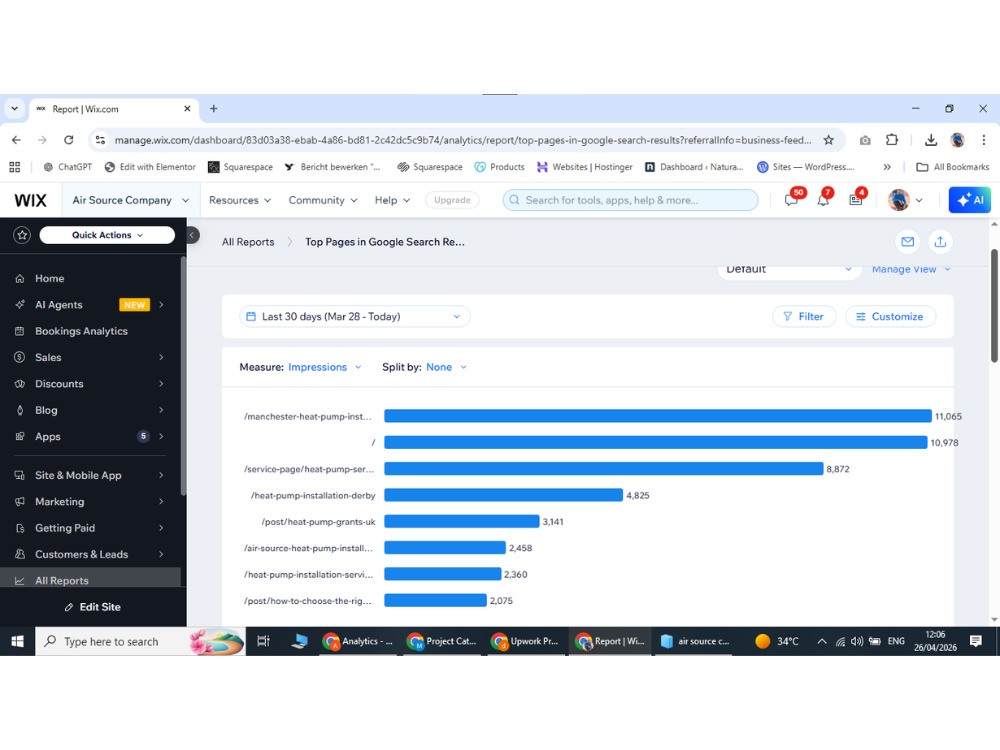
Task: Open the Quick Actions dropdown
Action: coord(107,235)
